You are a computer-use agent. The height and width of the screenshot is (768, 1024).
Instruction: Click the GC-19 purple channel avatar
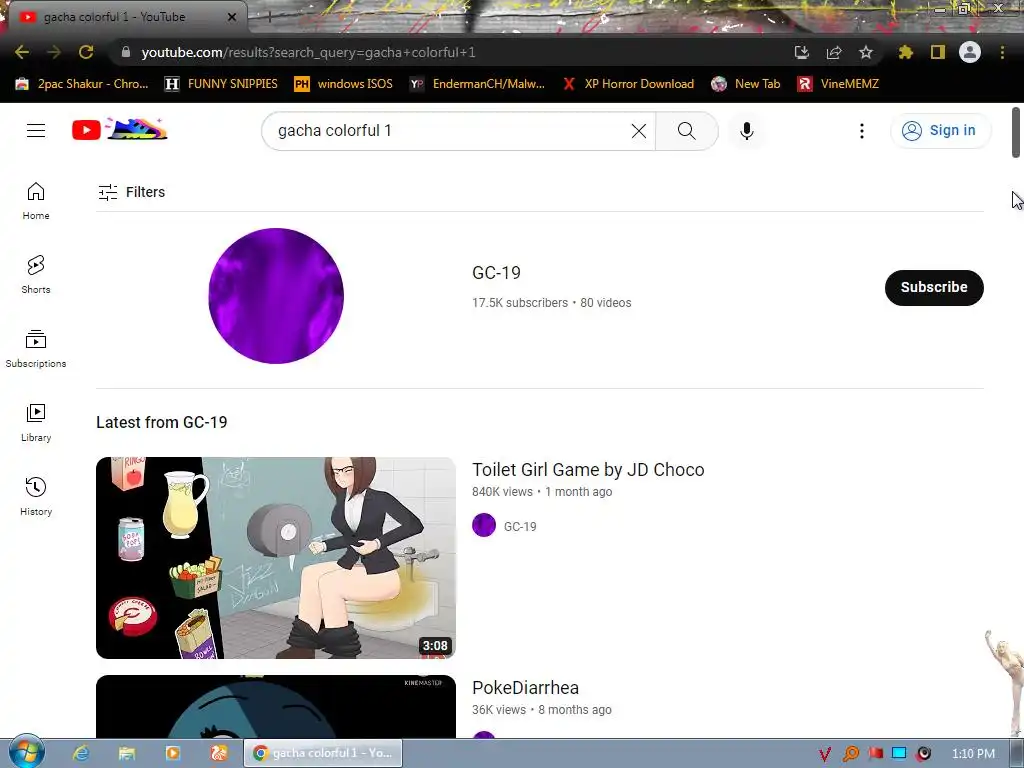click(276, 296)
